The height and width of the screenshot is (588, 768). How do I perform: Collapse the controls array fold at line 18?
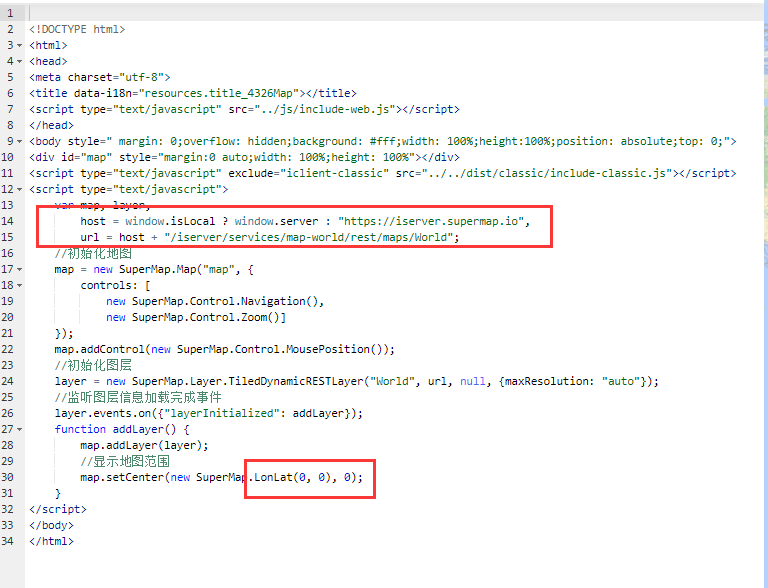pos(20,286)
